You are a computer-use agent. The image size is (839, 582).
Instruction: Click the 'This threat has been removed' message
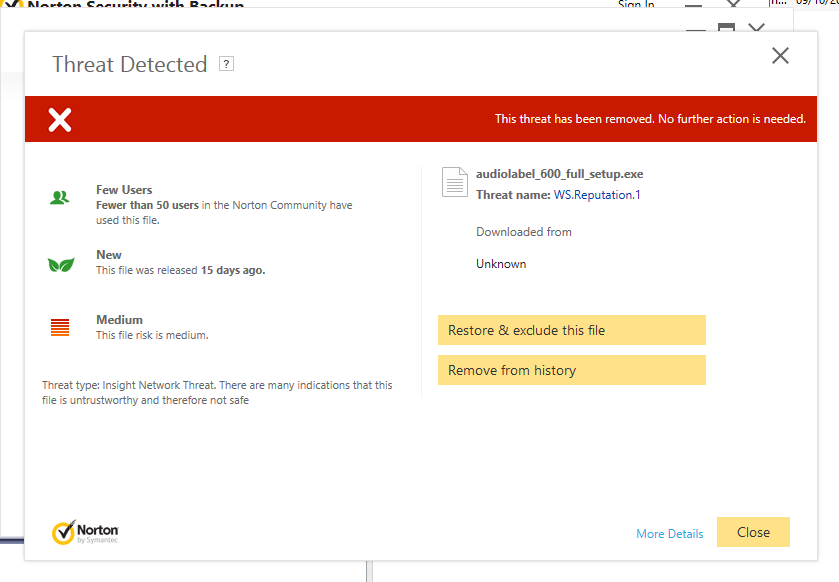(x=650, y=119)
